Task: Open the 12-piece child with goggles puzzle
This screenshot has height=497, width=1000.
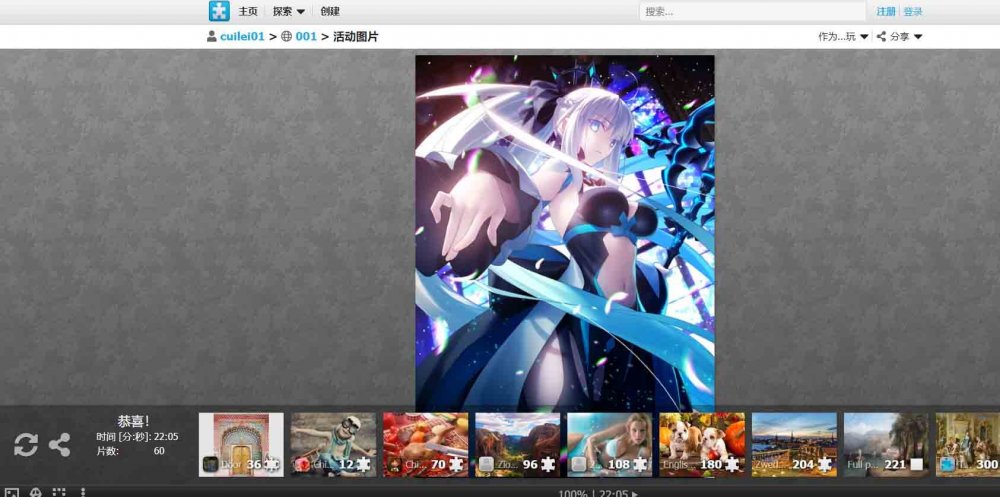Action: tap(334, 445)
